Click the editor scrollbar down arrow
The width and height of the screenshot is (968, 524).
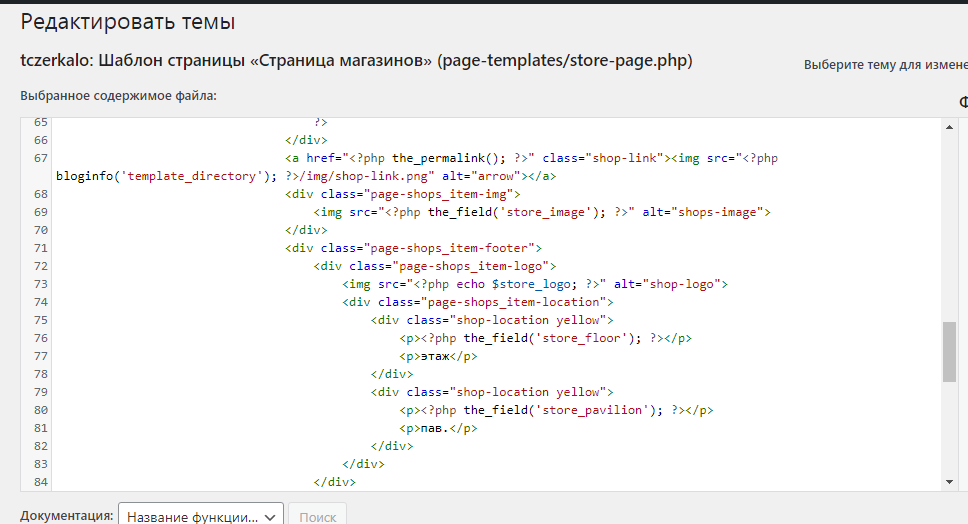(x=949, y=482)
